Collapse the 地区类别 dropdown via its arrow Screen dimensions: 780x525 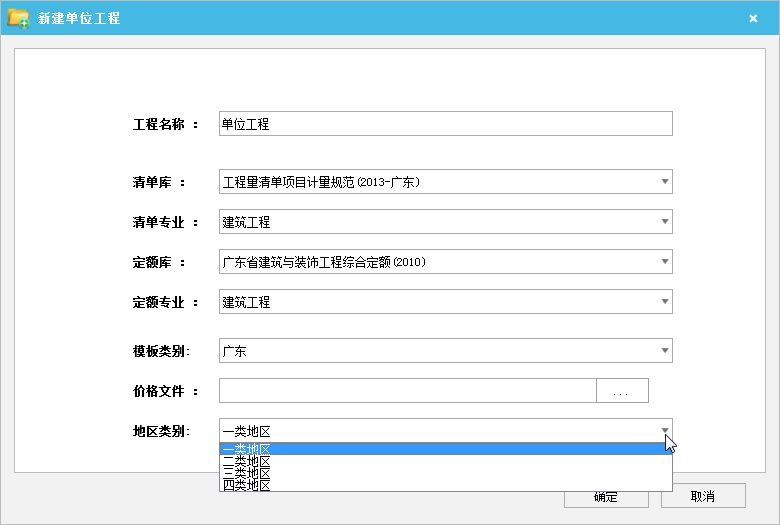(x=664, y=431)
